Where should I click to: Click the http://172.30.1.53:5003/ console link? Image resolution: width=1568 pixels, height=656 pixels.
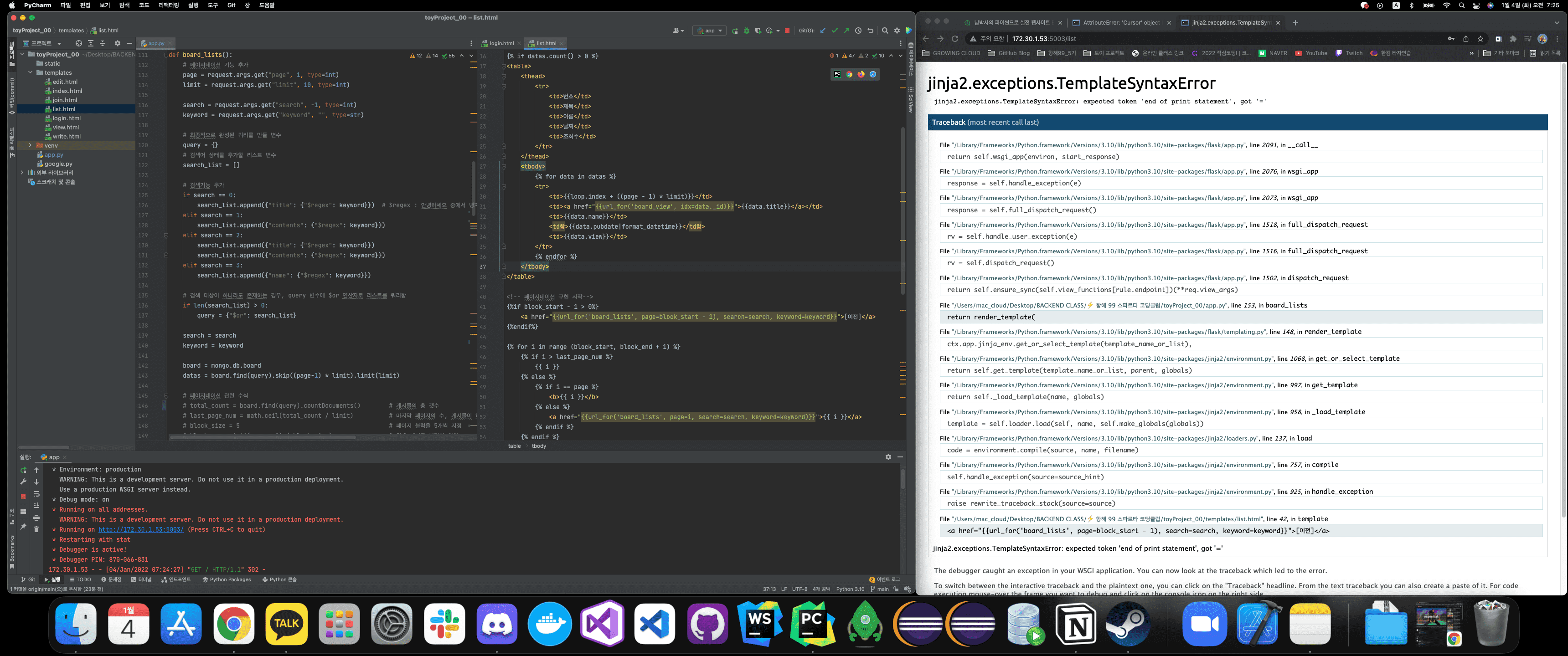tap(140, 529)
